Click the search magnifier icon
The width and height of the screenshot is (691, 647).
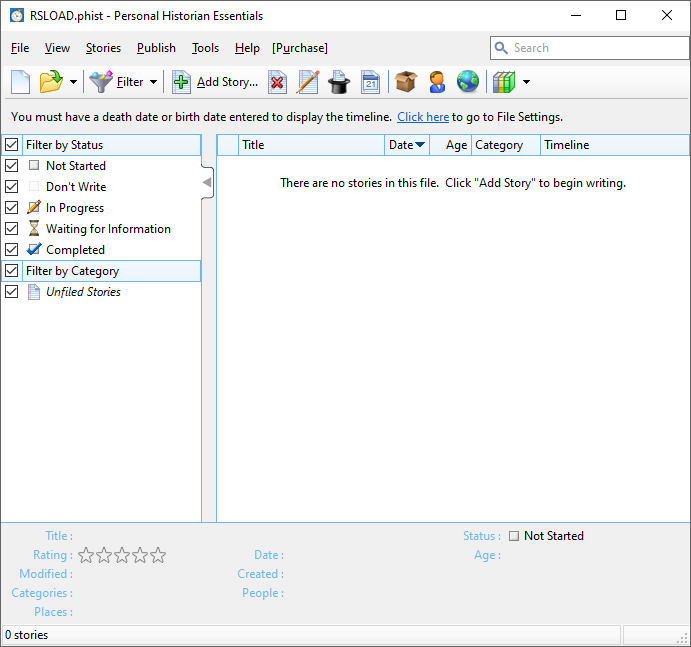(501, 48)
